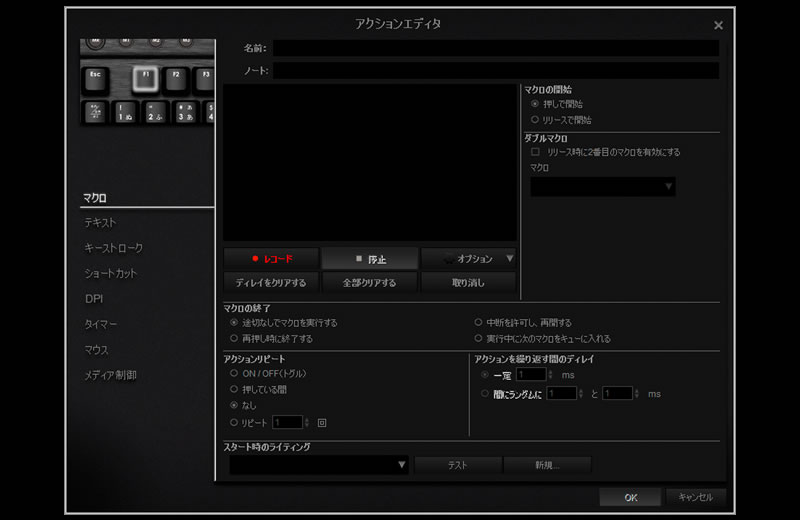Select リピート count radio option

coord(234,423)
